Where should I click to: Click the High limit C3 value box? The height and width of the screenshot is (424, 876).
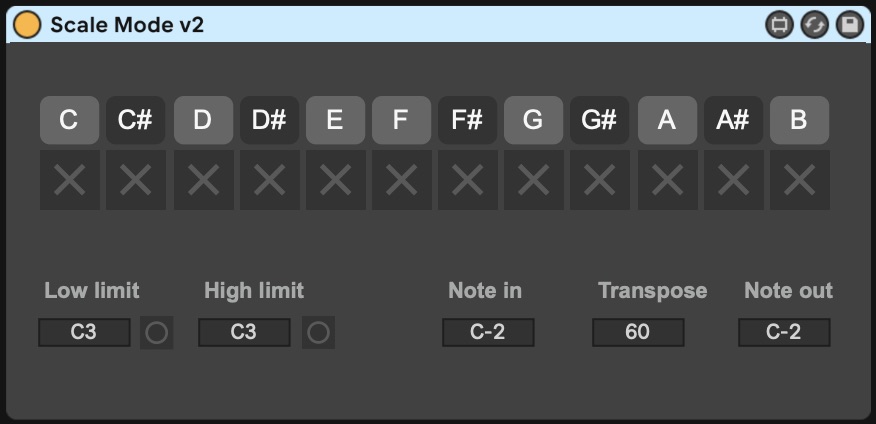[244, 333]
